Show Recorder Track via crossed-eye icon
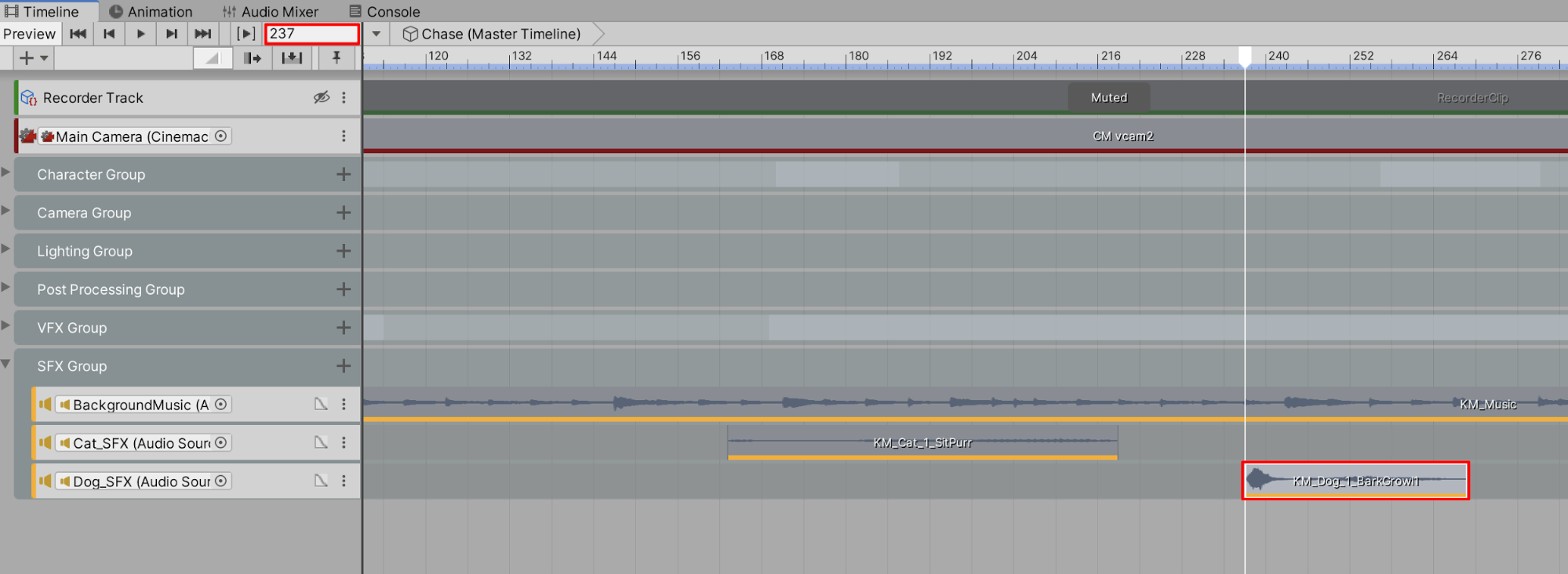 321,97
